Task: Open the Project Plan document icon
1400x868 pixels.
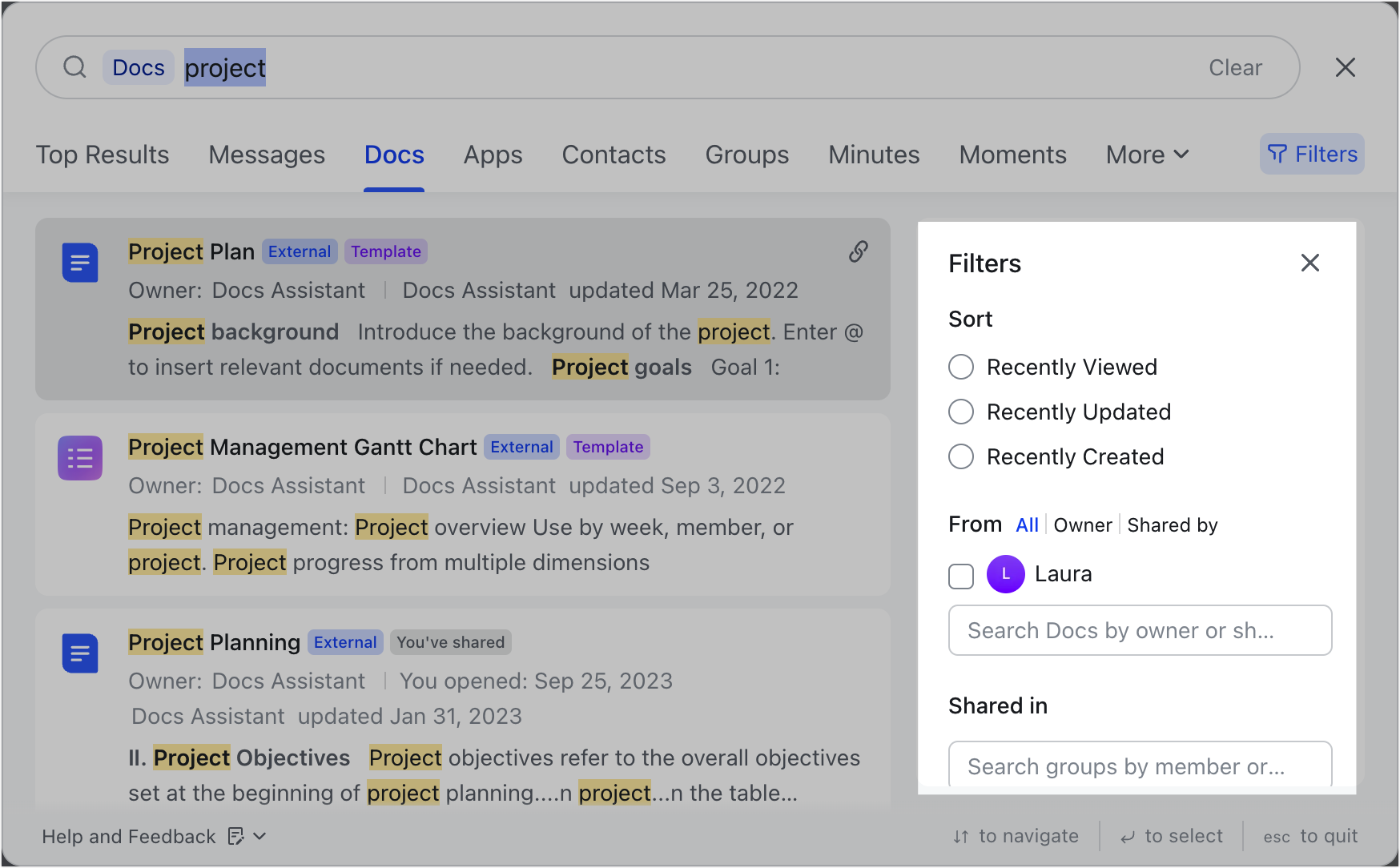Action: tap(80, 263)
